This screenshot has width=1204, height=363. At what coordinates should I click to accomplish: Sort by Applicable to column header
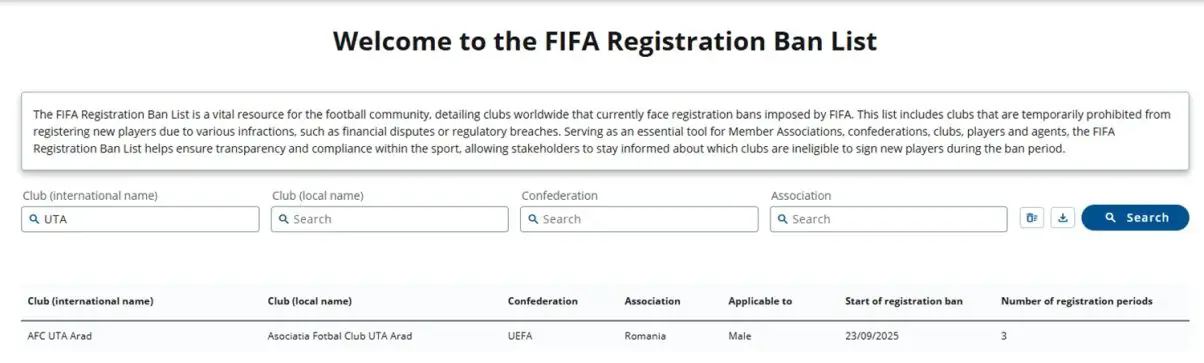761,301
